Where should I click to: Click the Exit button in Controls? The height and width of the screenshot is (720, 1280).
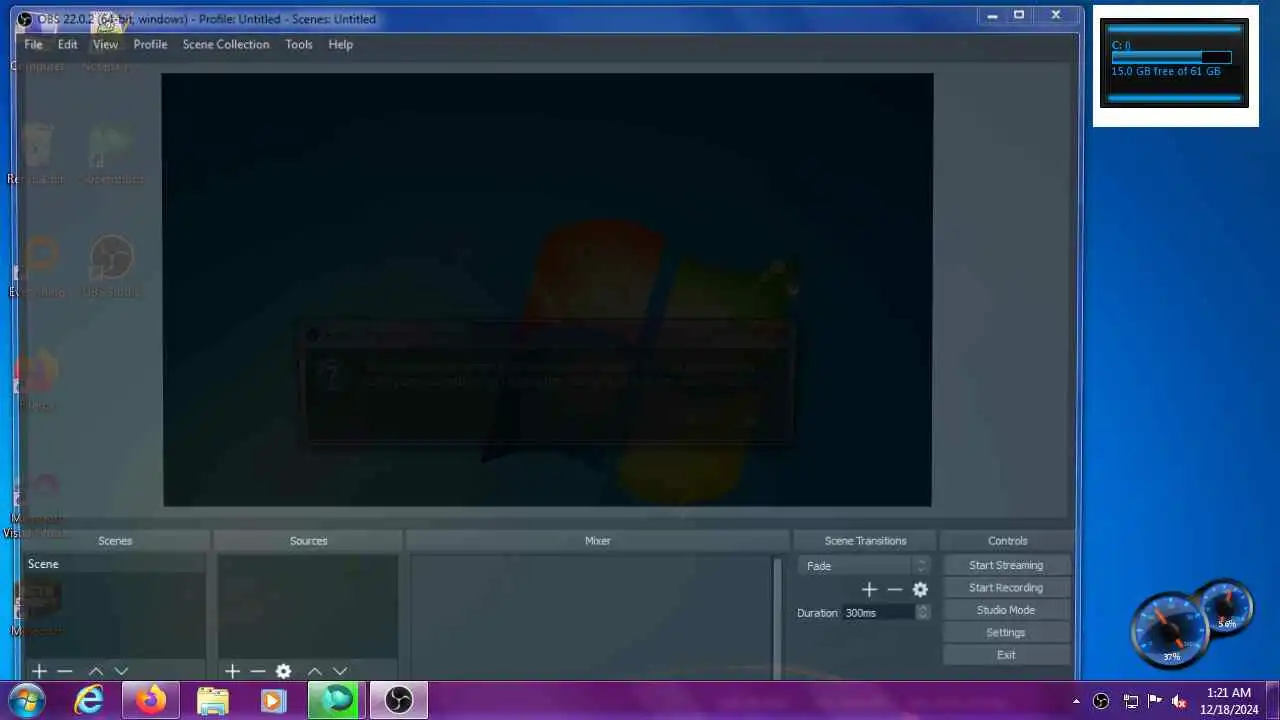[1006, 655]
